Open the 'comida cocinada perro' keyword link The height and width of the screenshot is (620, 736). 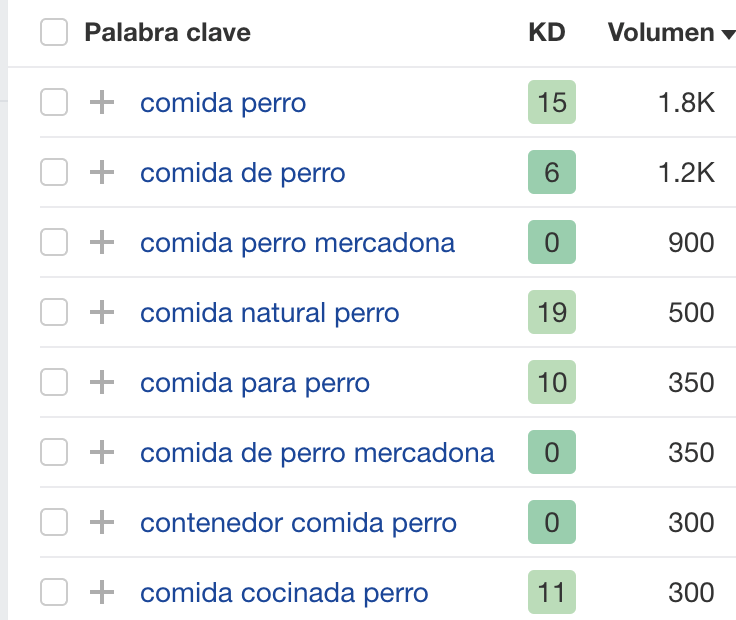[284, 592]
